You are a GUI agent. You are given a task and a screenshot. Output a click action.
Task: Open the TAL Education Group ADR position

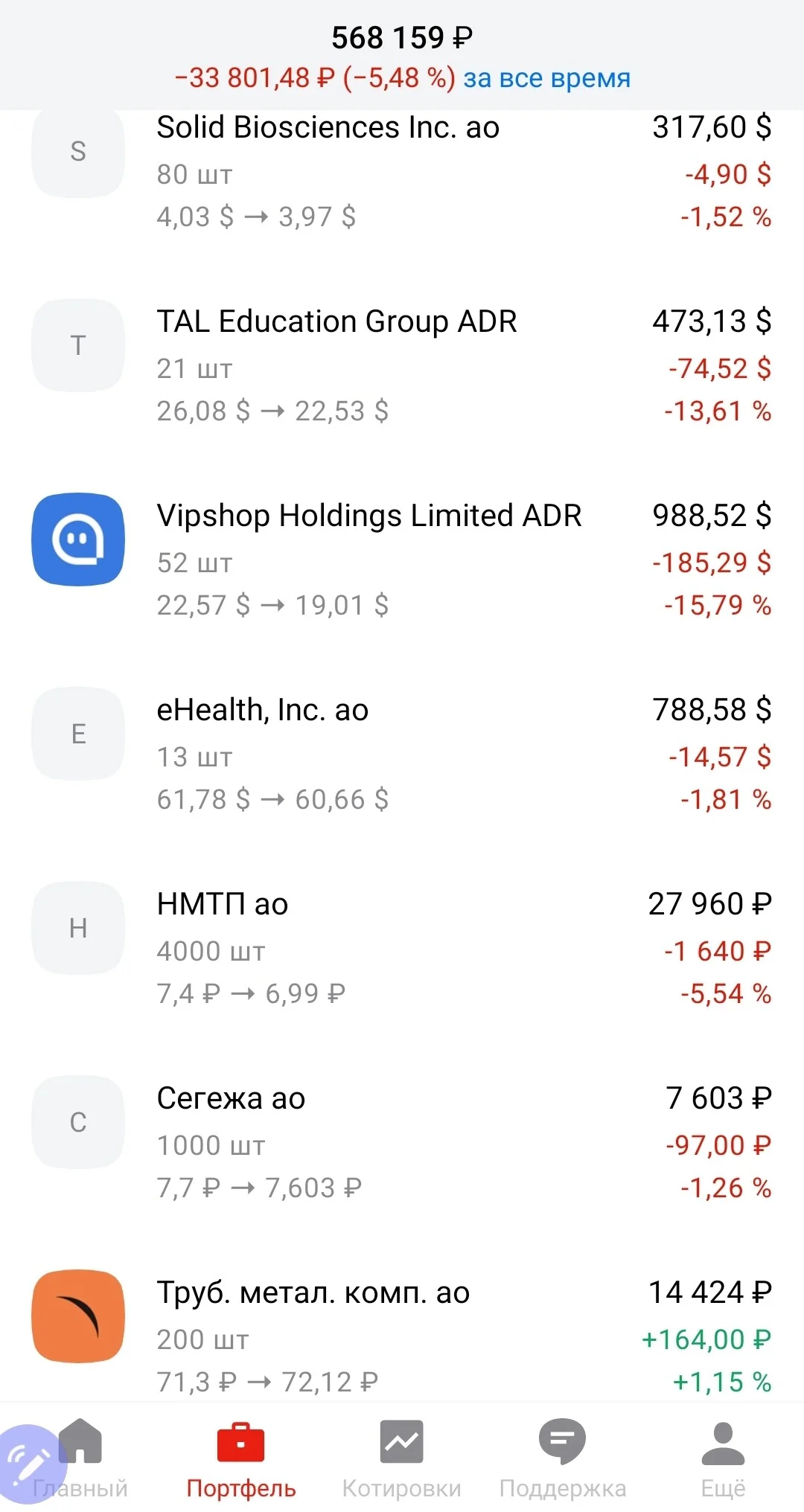402,366
